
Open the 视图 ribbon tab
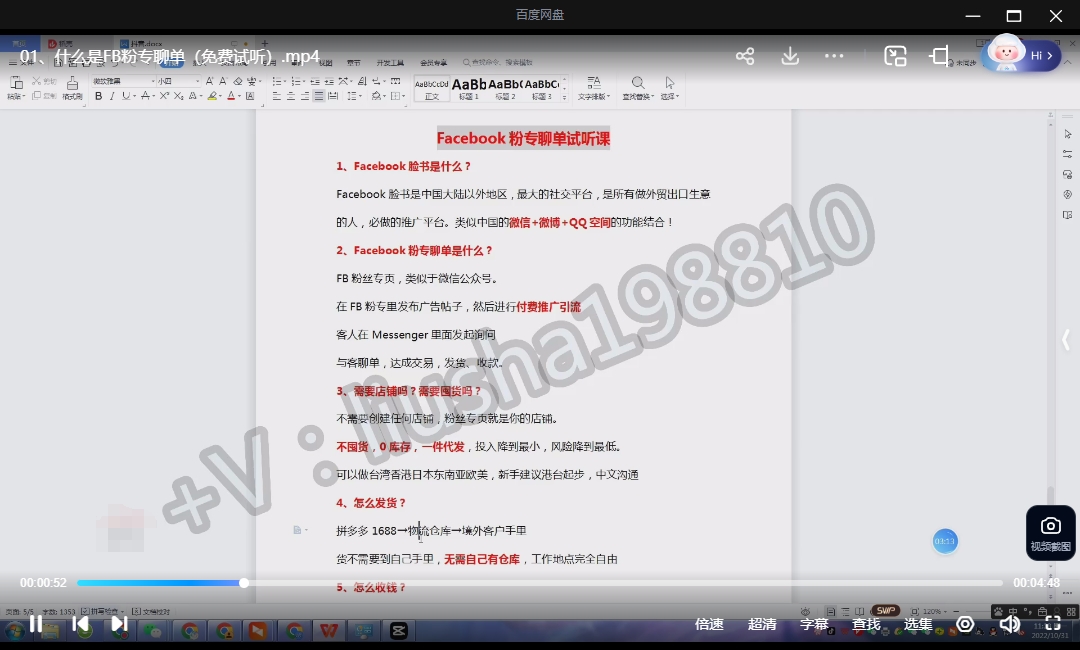click(326, 63)
